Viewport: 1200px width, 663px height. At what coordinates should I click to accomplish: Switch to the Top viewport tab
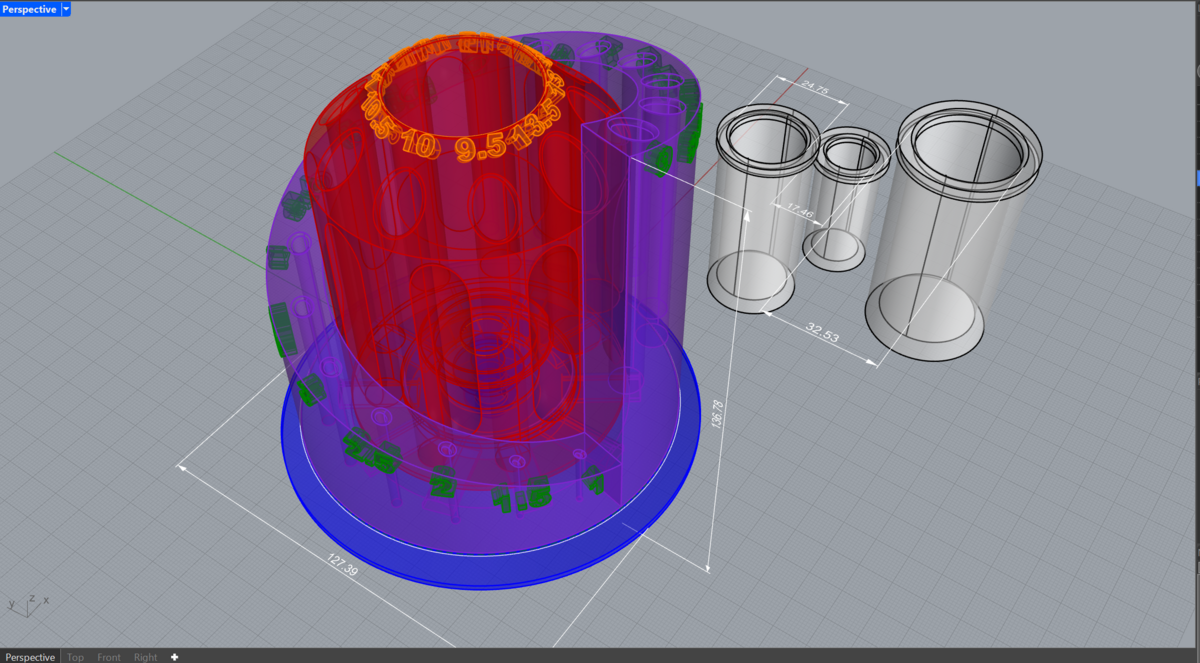[x=76, y=657]
